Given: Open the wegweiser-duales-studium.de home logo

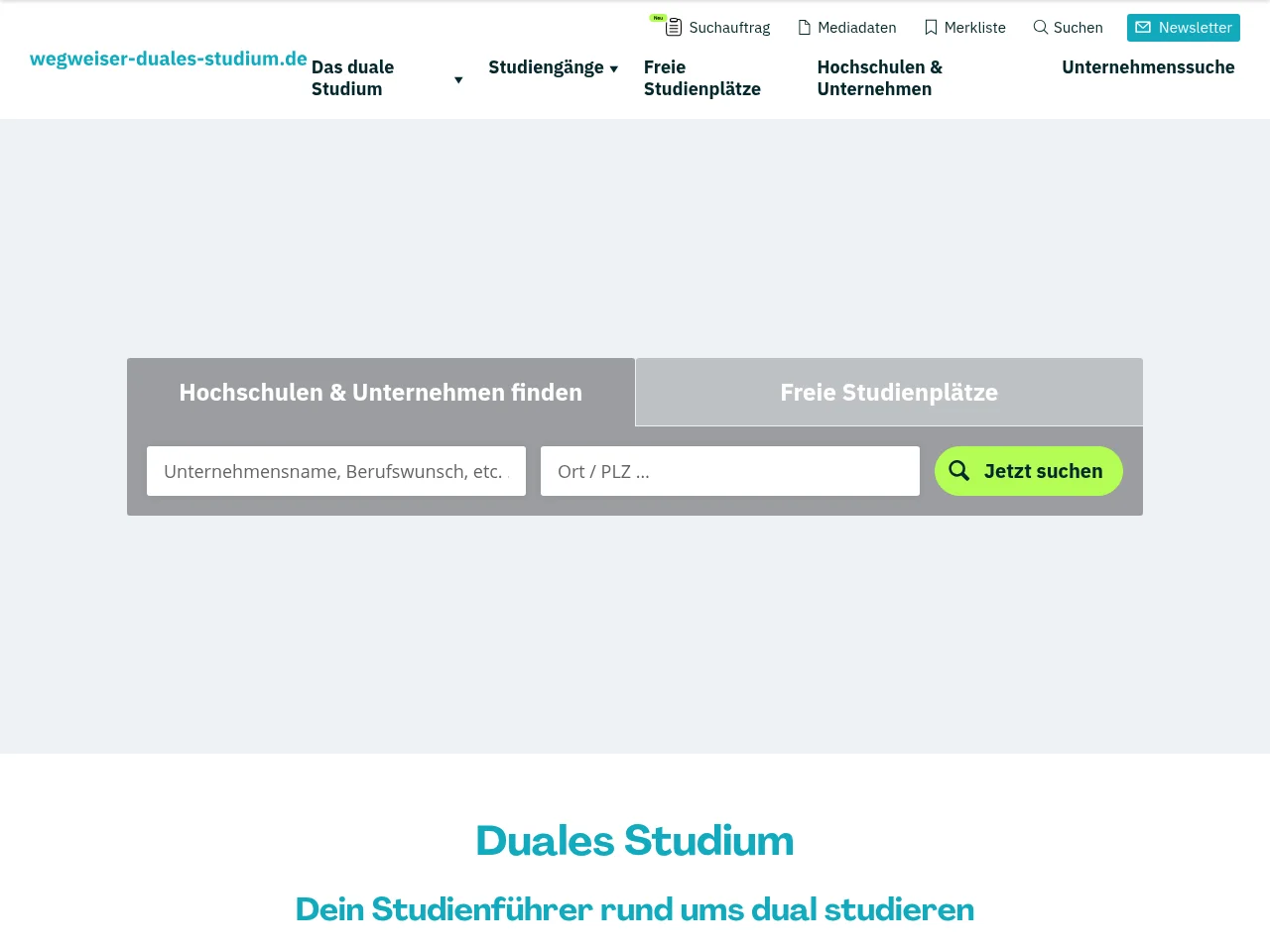Looking at the screenshot, I should (x=169, y=59).
